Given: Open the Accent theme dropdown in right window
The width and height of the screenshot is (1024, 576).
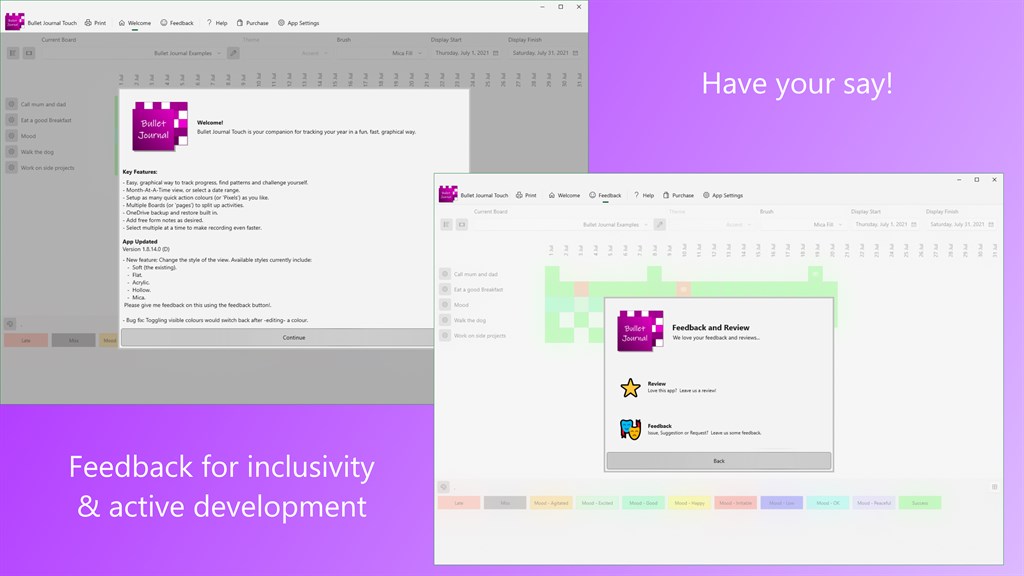Looking at the screenshot, I should coord(711,225).
